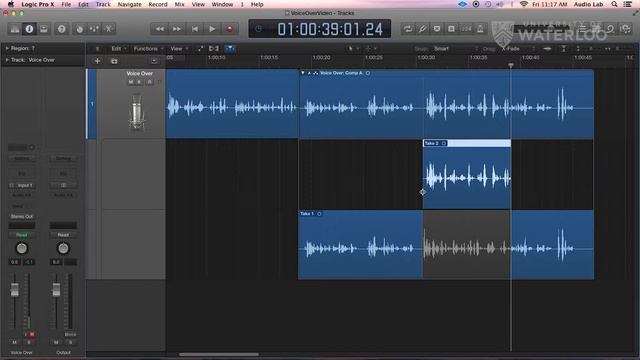Open the left-click pointer tool menu
Viewport: 640px width, 360px height.
click(352, 49)
